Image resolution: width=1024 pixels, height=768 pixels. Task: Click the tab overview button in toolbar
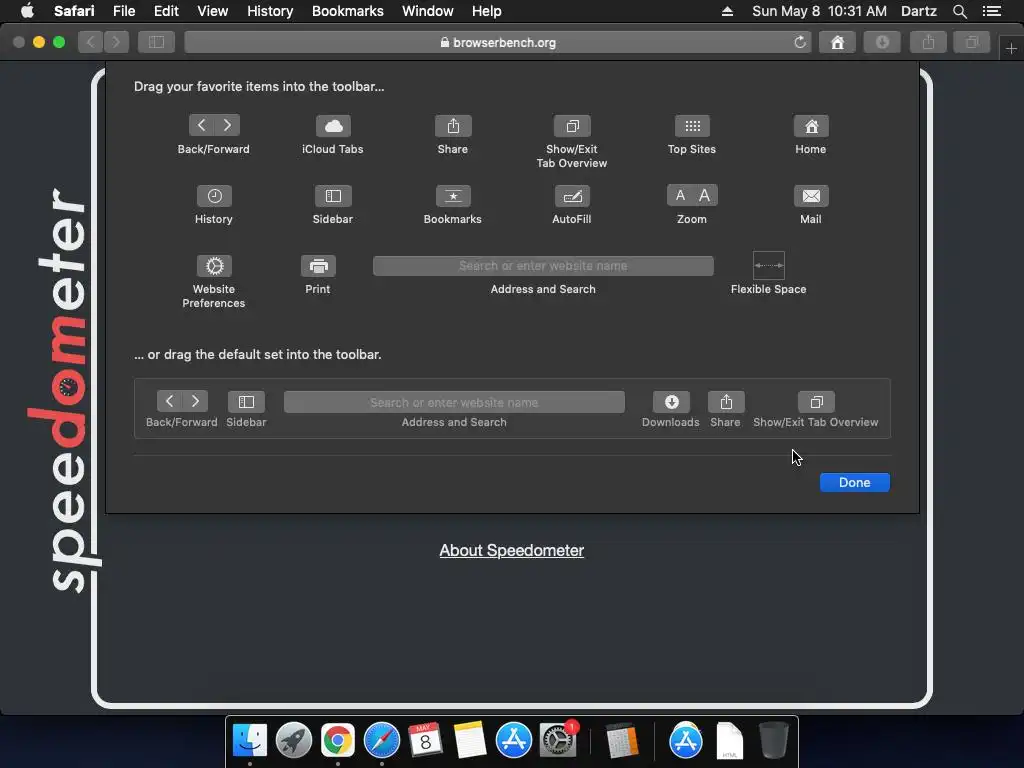(972, 42)
